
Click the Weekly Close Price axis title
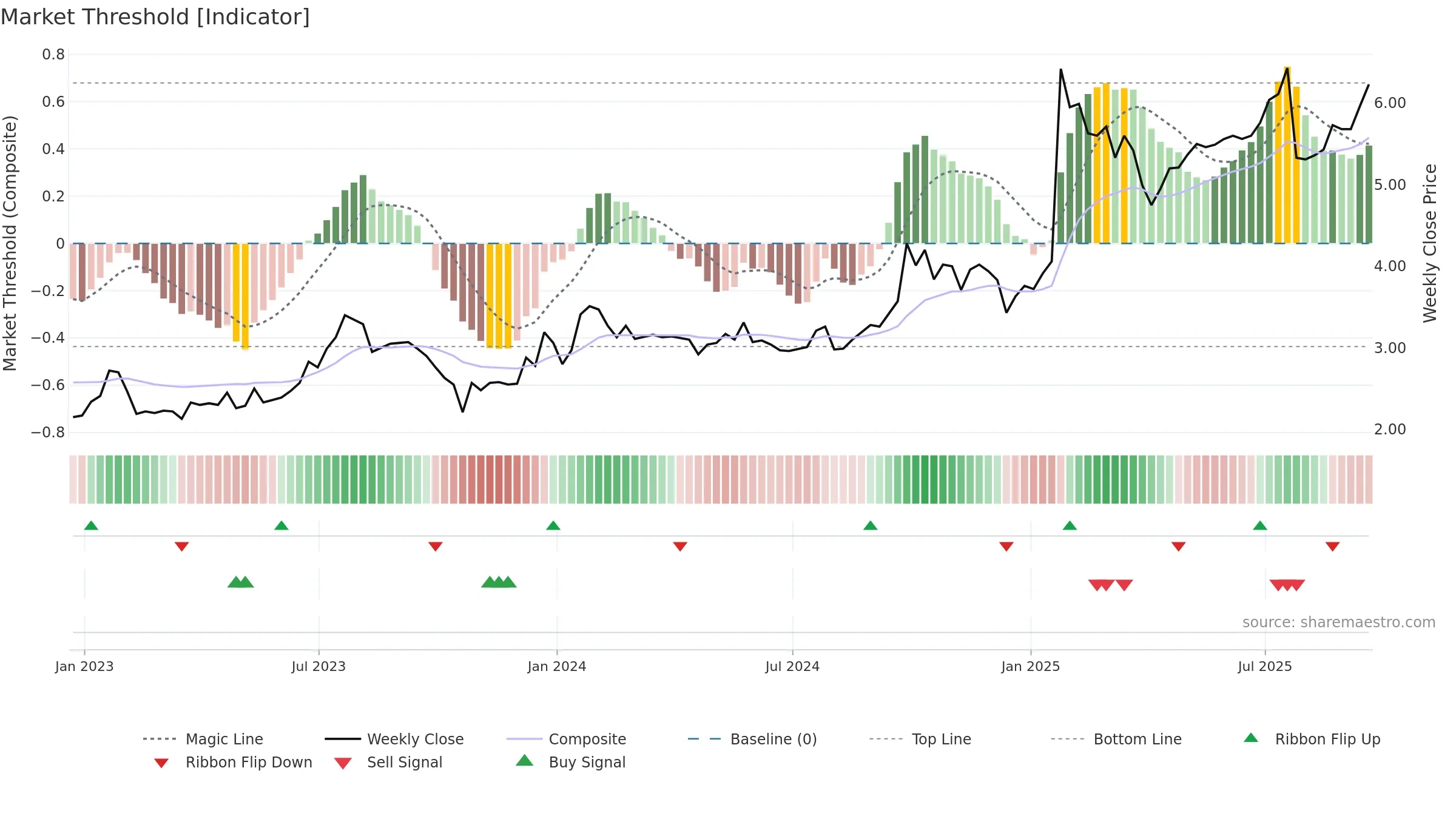click(x=1430, y=243)
